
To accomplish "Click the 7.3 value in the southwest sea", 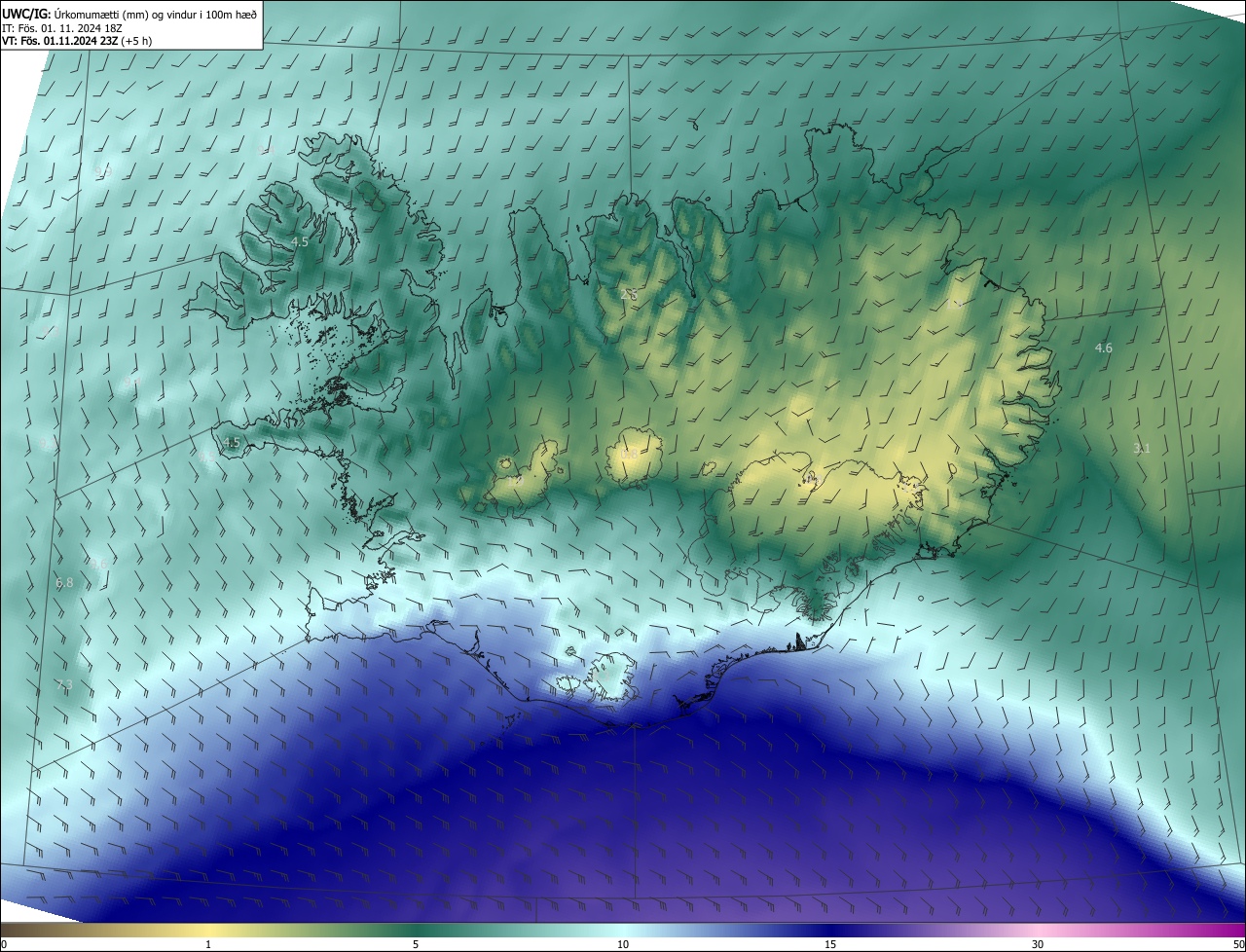I will (x=64, y=684).
